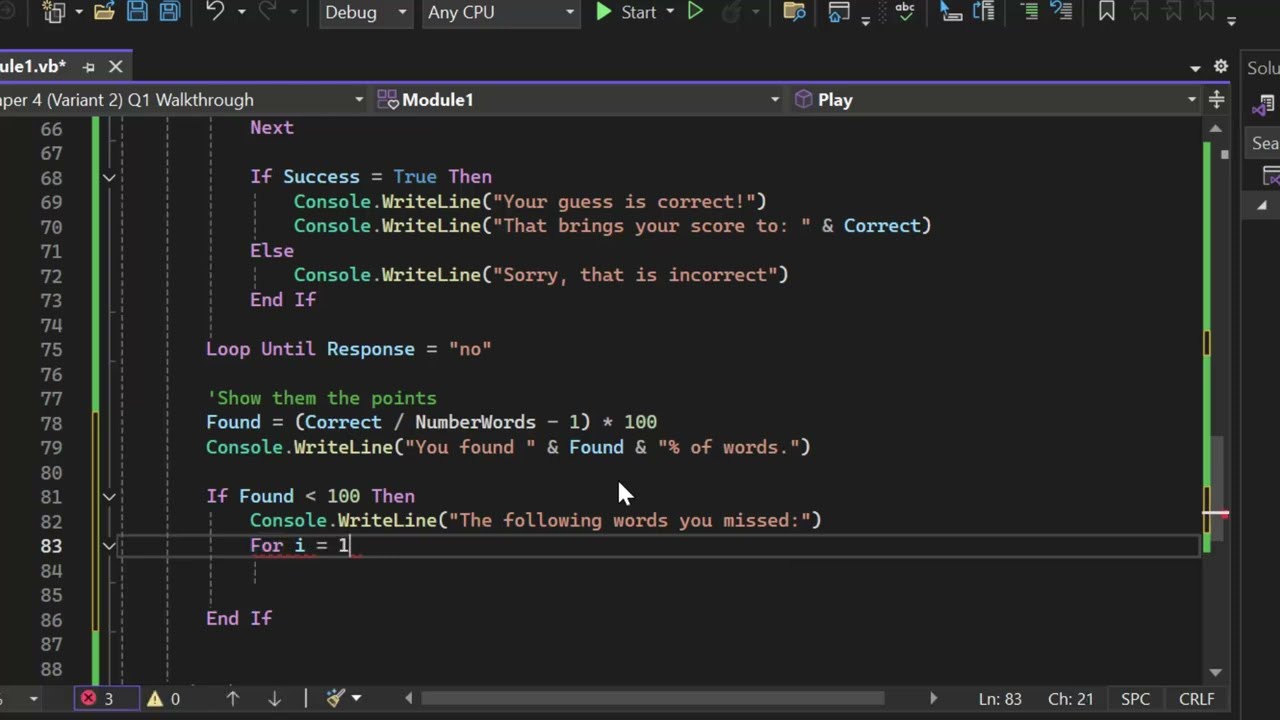Click the uncomment selected lines icon

[x=1063, y=12]
